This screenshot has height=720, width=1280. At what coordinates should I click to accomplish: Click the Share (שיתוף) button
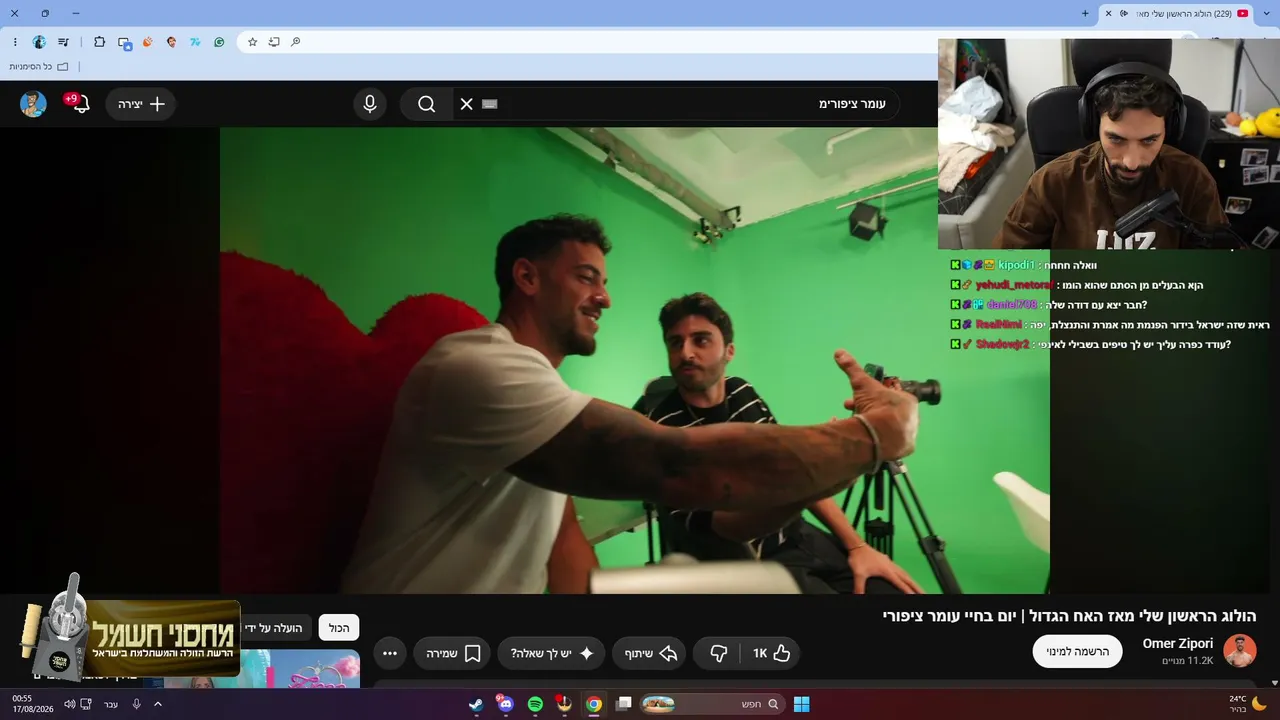point(651,653)
